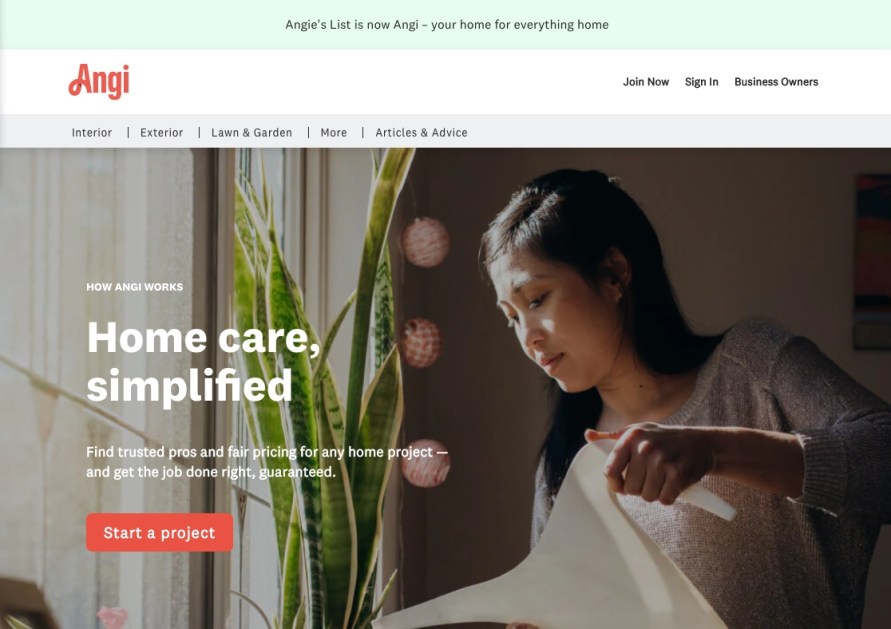The height and width of the screenshot is (629, 891).
Task: Click the Start a project button
Action: click(x=160, y=532)
